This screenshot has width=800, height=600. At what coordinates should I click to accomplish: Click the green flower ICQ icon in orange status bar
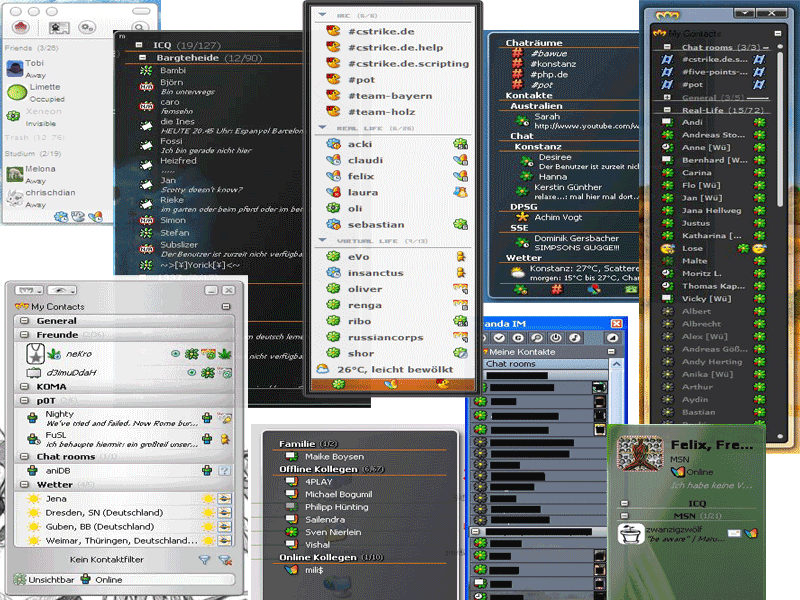pyautogui.click(x=338, y=384)
